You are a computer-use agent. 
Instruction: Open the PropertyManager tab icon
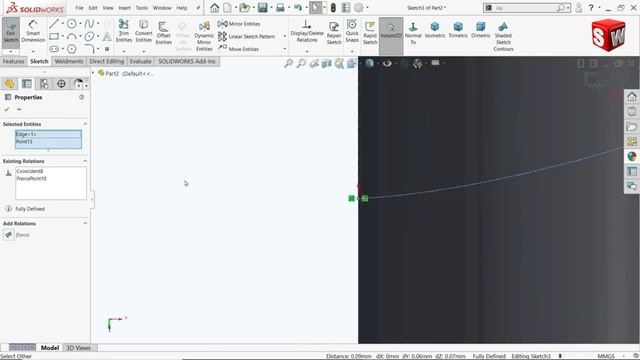coord(27,84)
